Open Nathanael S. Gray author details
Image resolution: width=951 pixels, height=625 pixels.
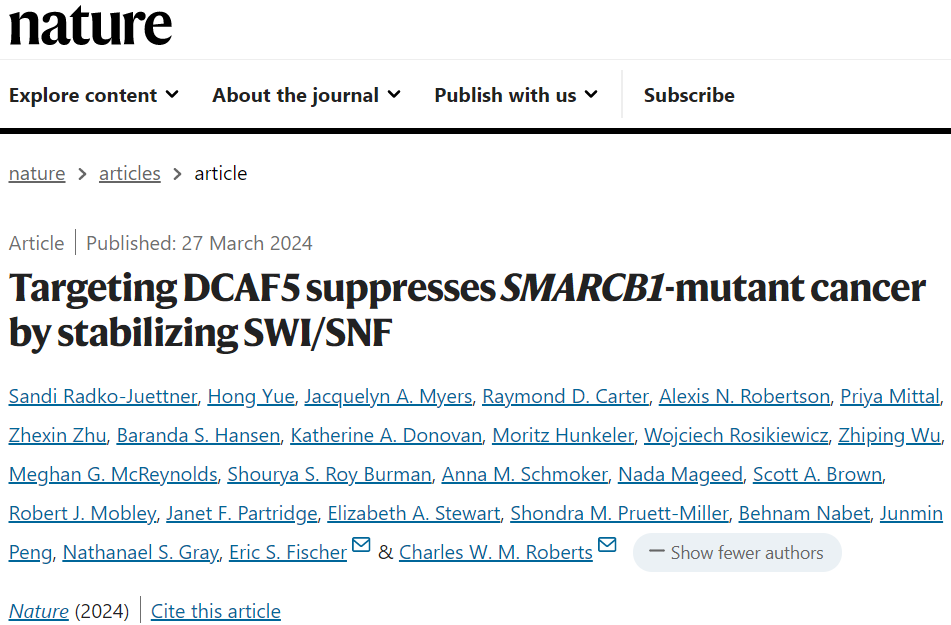(x=141, y=552)
